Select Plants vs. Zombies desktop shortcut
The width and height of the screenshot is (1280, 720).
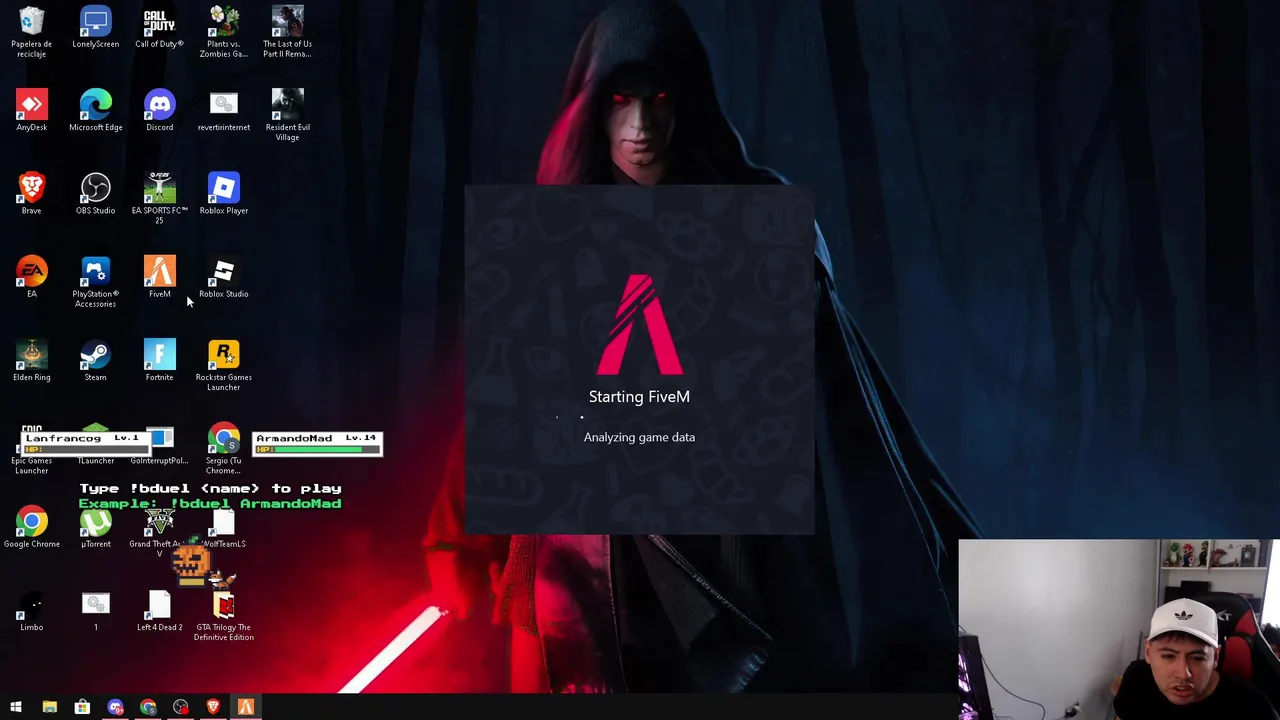223,31
